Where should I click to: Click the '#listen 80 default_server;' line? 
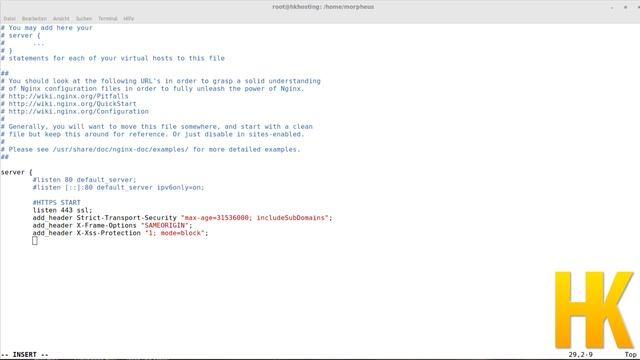point(84,180)
